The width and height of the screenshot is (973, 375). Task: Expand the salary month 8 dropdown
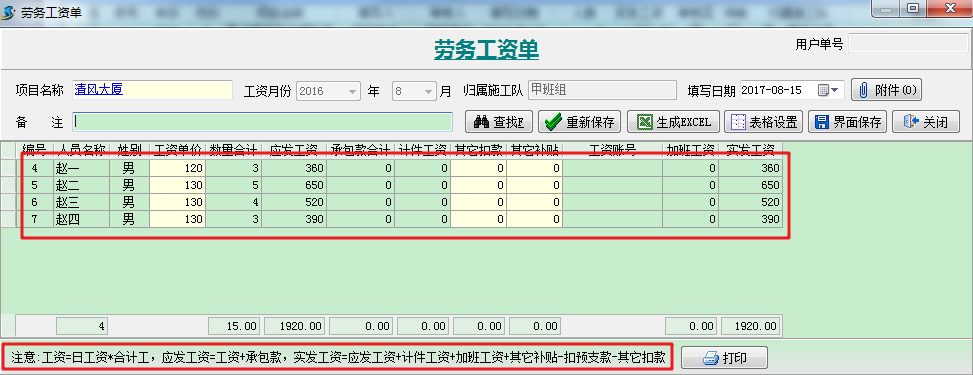429,91
